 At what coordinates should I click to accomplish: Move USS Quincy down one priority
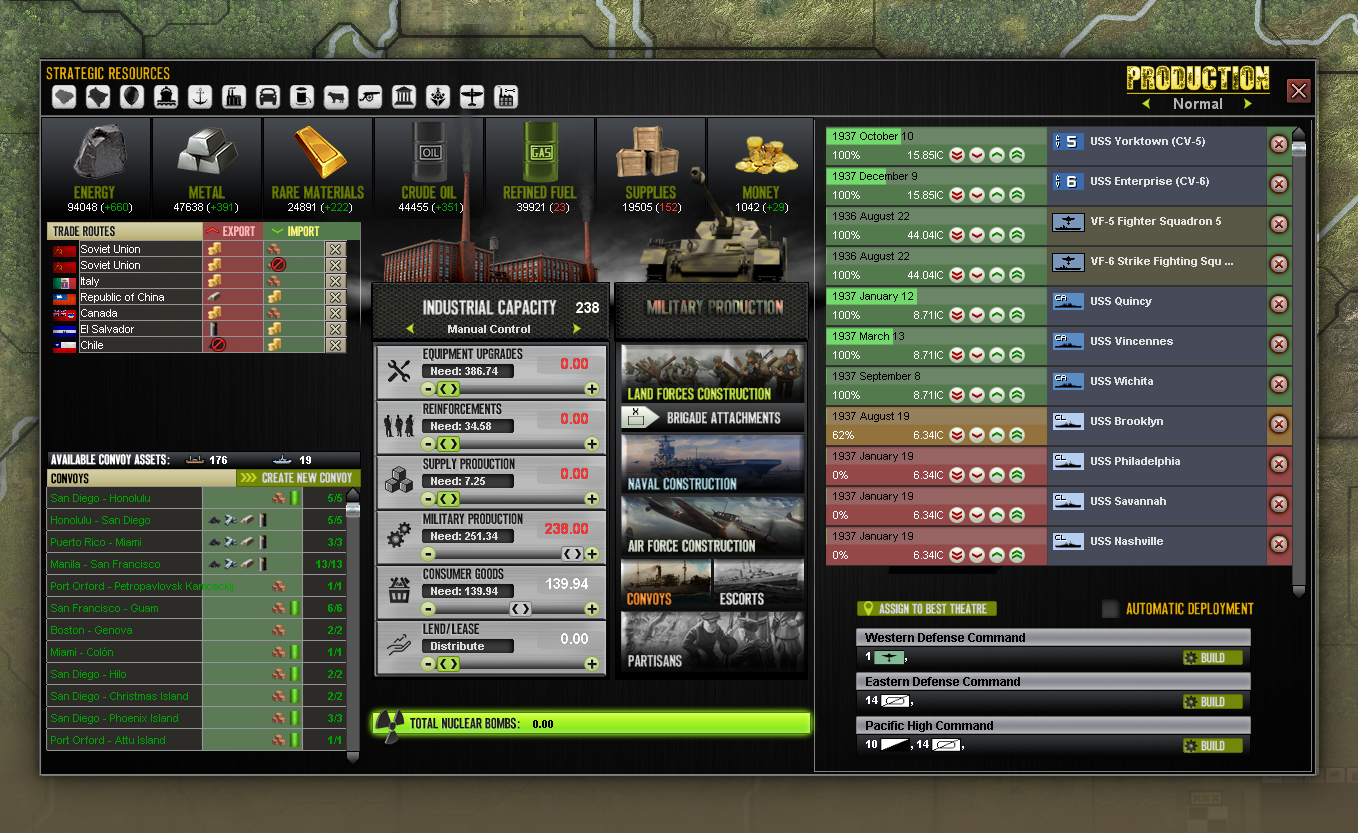(x=977, y=315)
